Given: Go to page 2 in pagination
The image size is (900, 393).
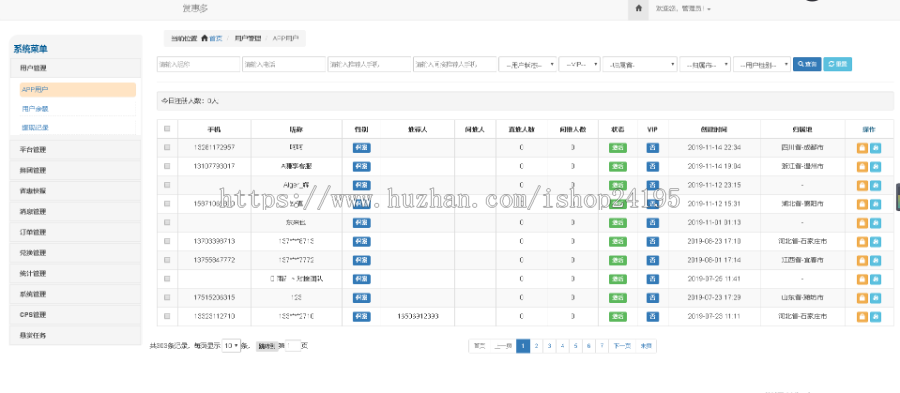Looking at the screenshot, I should pos(536,346).
